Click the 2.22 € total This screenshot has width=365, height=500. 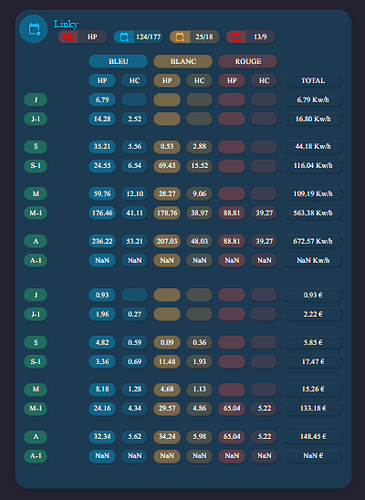pos(313,314)
